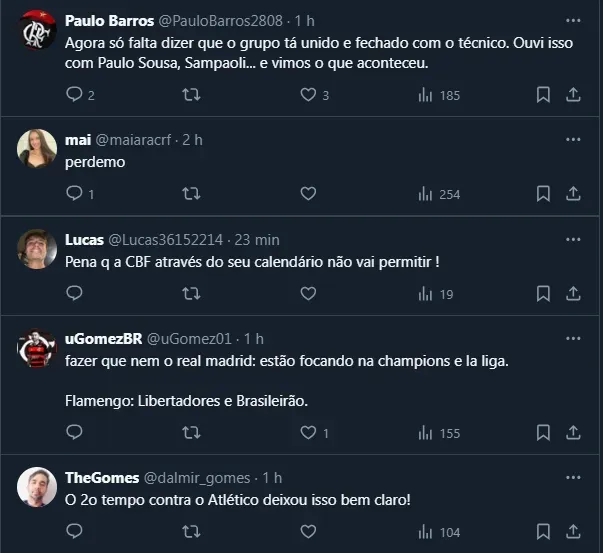Retweet the post by mai
Screen dimensions: 603x553
(191, 194)
